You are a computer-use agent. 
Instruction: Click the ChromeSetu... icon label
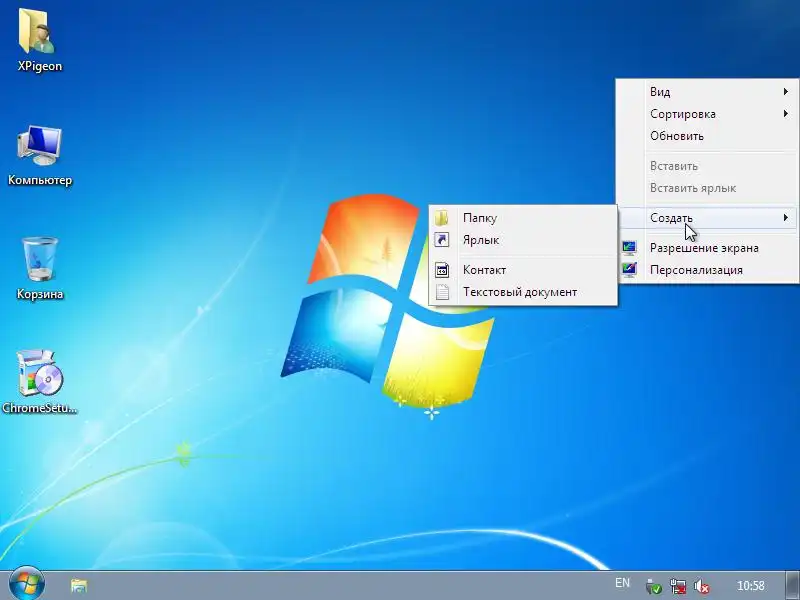40,408
